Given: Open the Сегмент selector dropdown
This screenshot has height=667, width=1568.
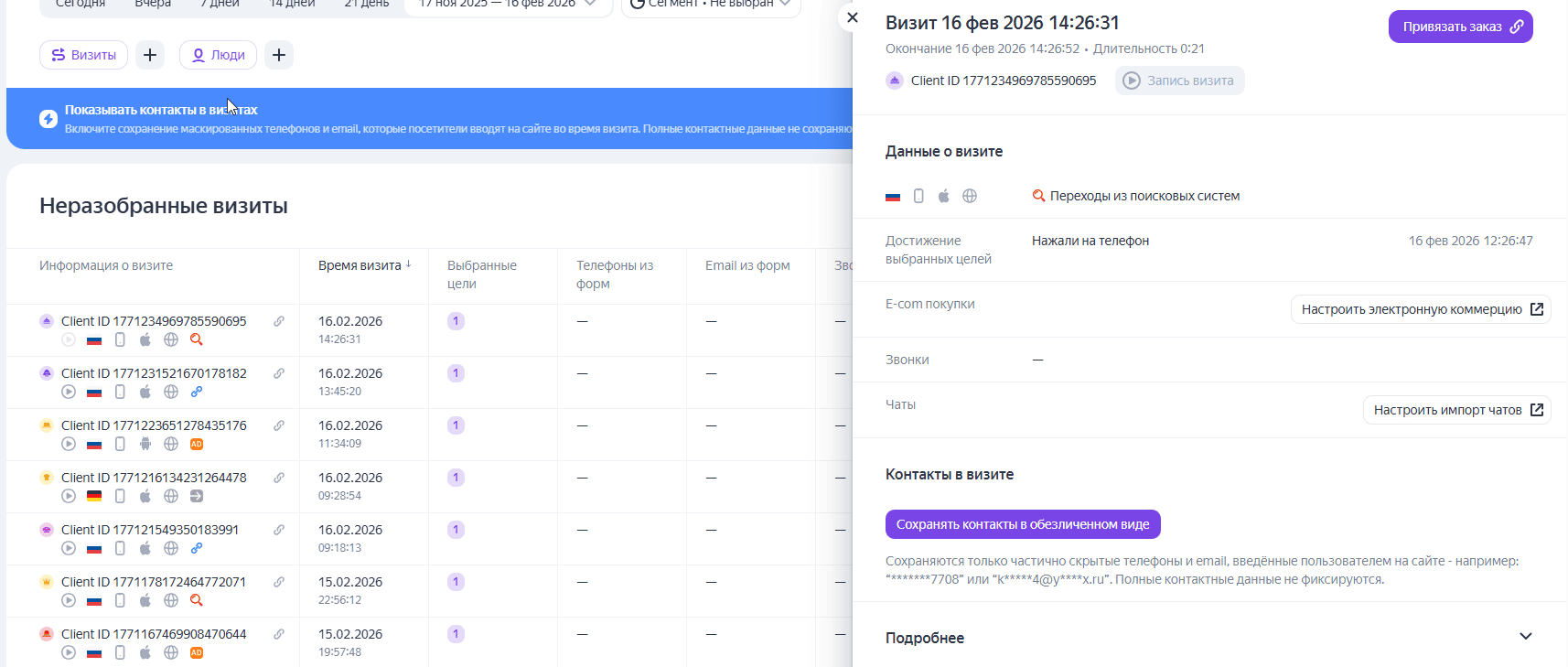Looking at the screenshot, I should [711, 5].
